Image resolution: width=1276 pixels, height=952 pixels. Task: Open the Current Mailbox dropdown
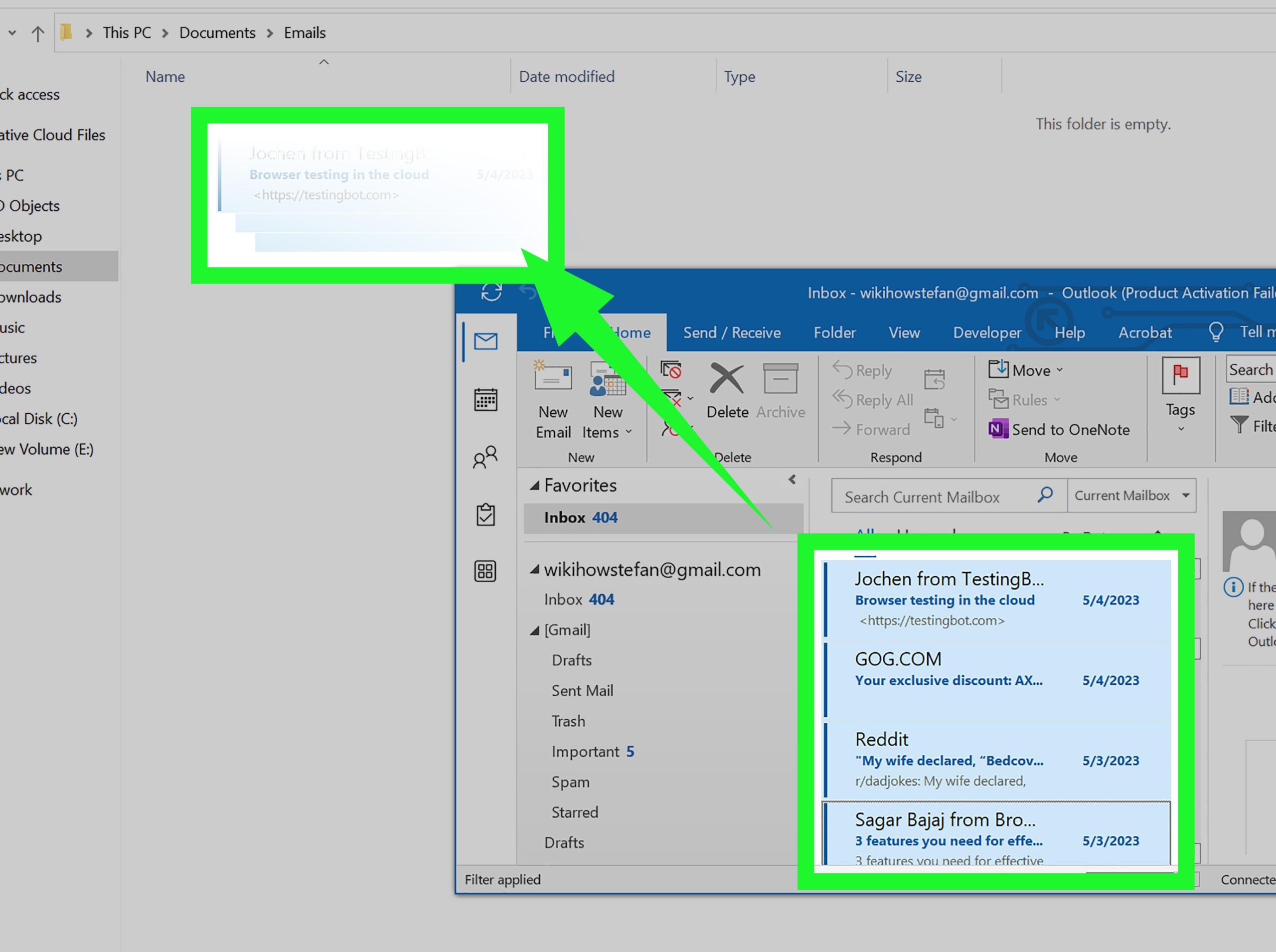coord(1131,495)
